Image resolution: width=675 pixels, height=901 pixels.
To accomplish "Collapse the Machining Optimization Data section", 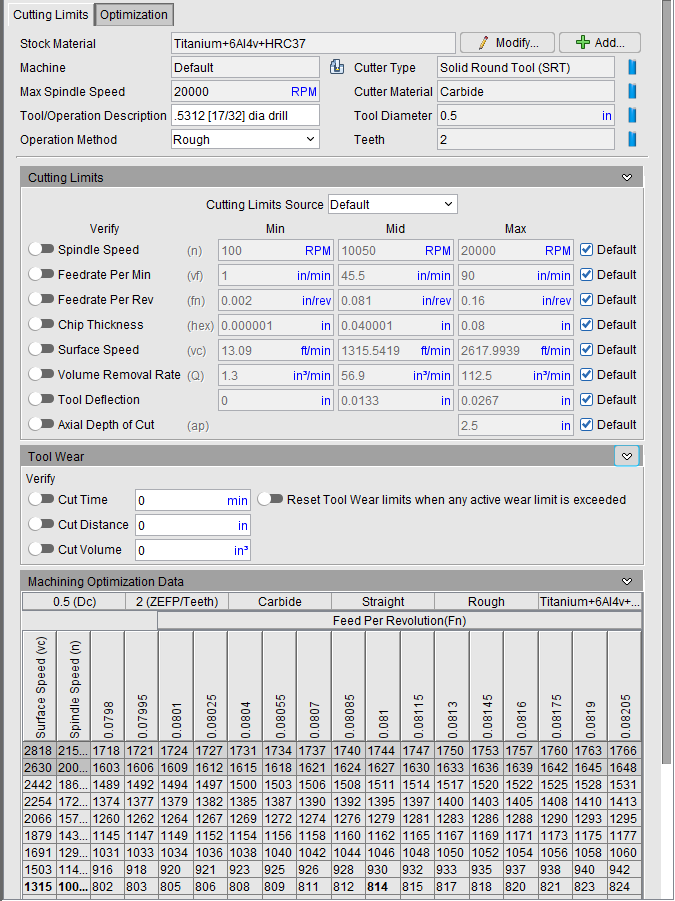I will 627,582.
